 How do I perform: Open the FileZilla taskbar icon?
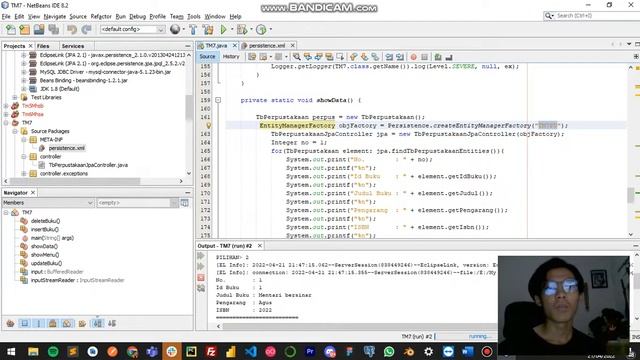(x=211, y=351)
